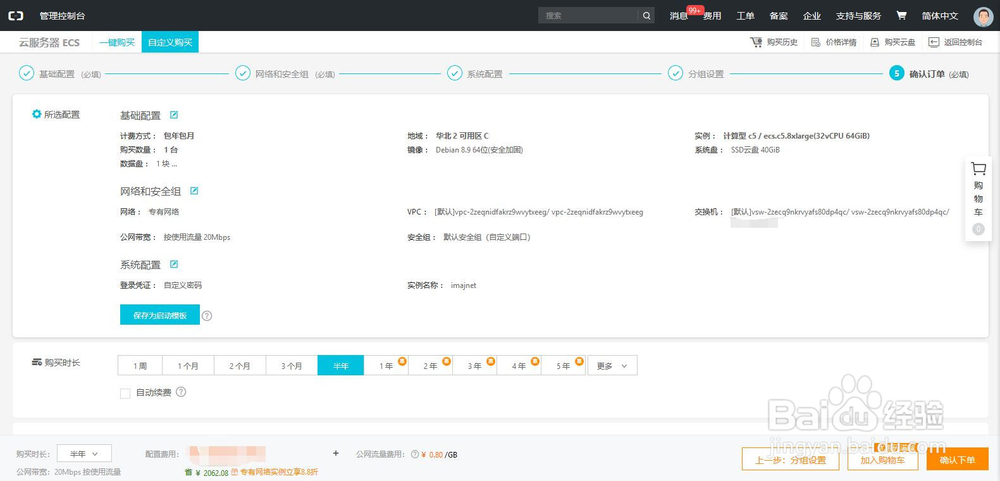Open 价格详情 pricing details
This screenshot has width=1000, height=481.
click(x=834, y=42)
